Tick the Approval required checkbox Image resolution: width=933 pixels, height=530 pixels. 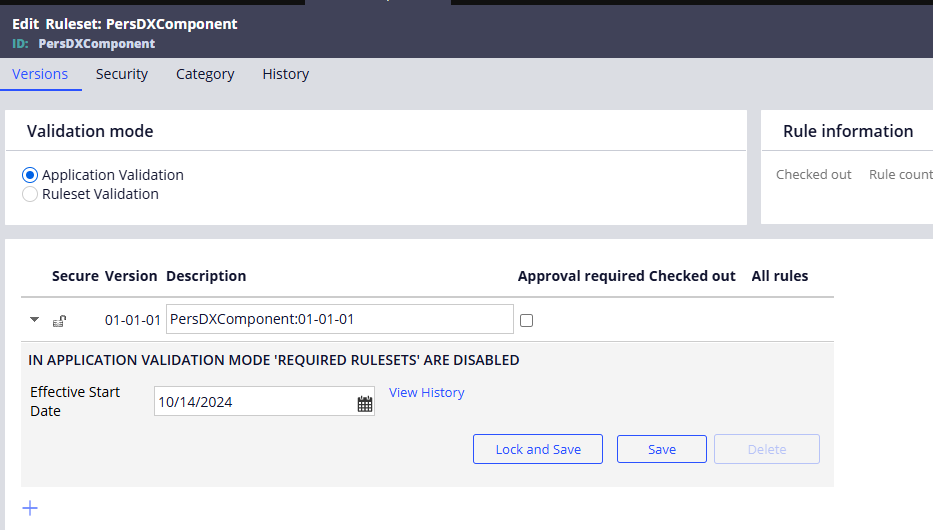coord(527,321)
